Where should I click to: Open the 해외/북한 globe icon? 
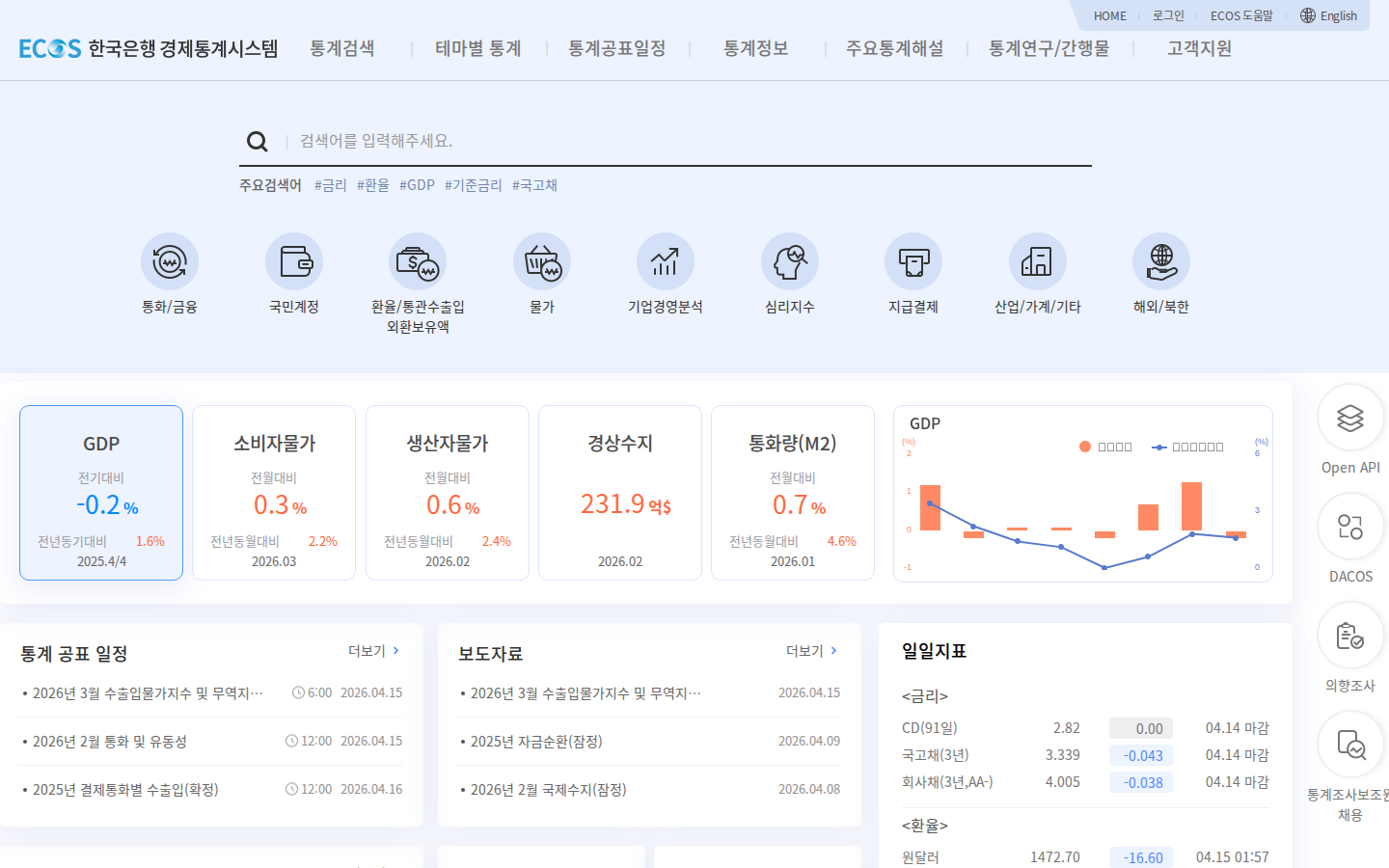(x=1161, y=261)
